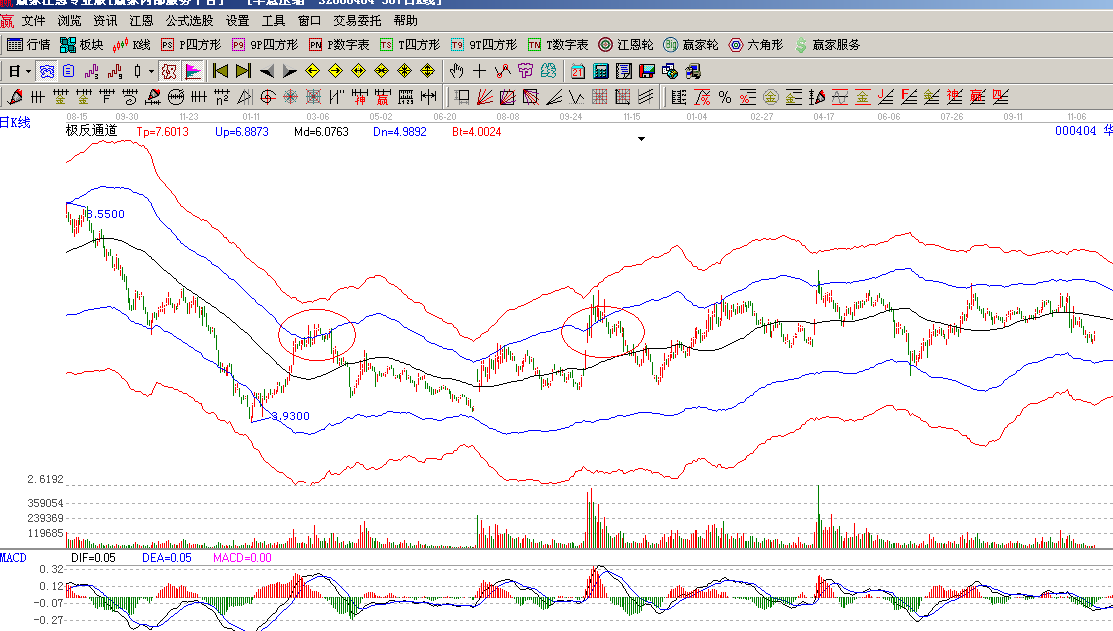Toggle the blue pattern icon beside 日 dropdown
The width and height of the screenshot is (1113, 631).
click(46, 71)
